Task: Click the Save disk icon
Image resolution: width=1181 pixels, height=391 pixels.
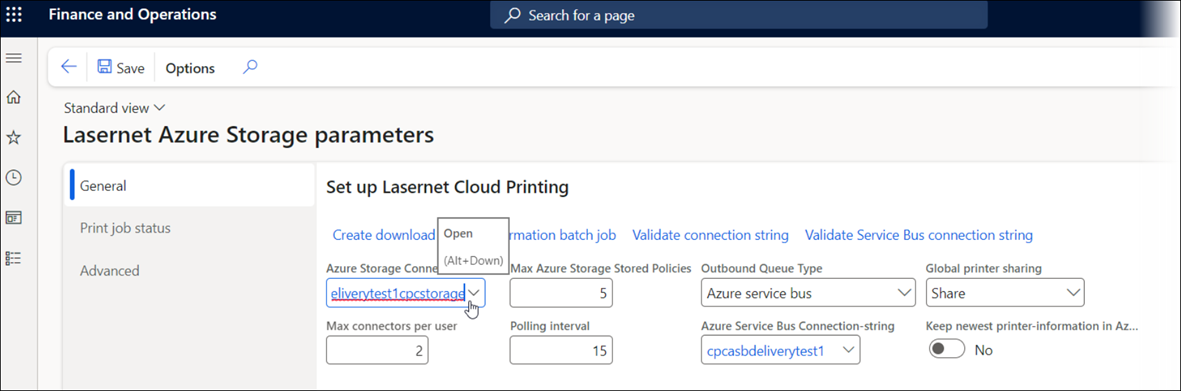Action: pos(105,68)
